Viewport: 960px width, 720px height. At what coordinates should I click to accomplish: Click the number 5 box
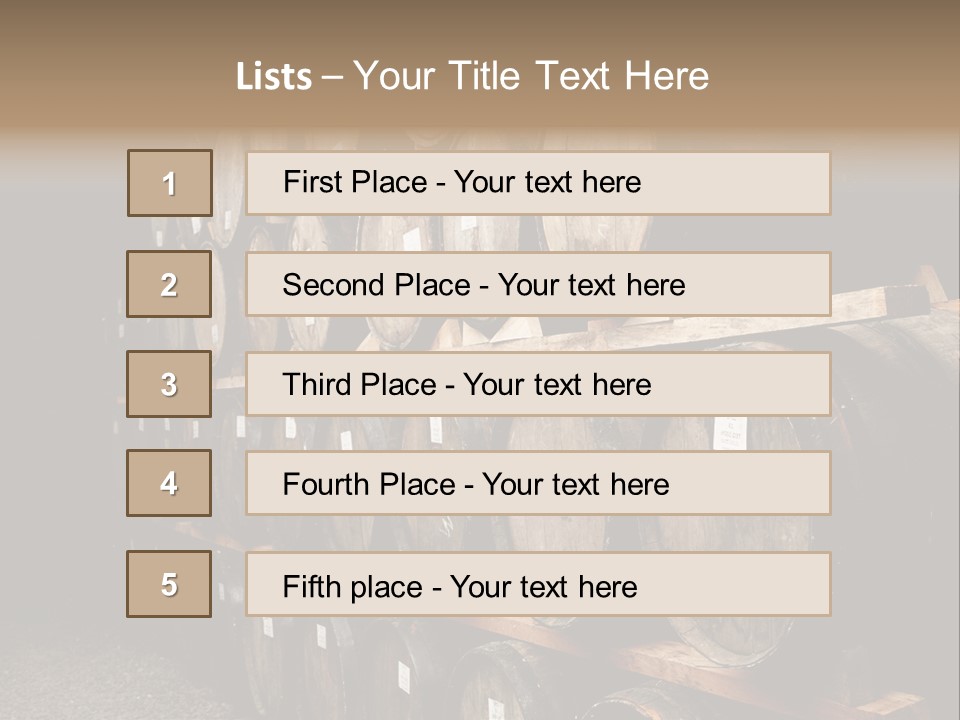click(x=169, y=584)
